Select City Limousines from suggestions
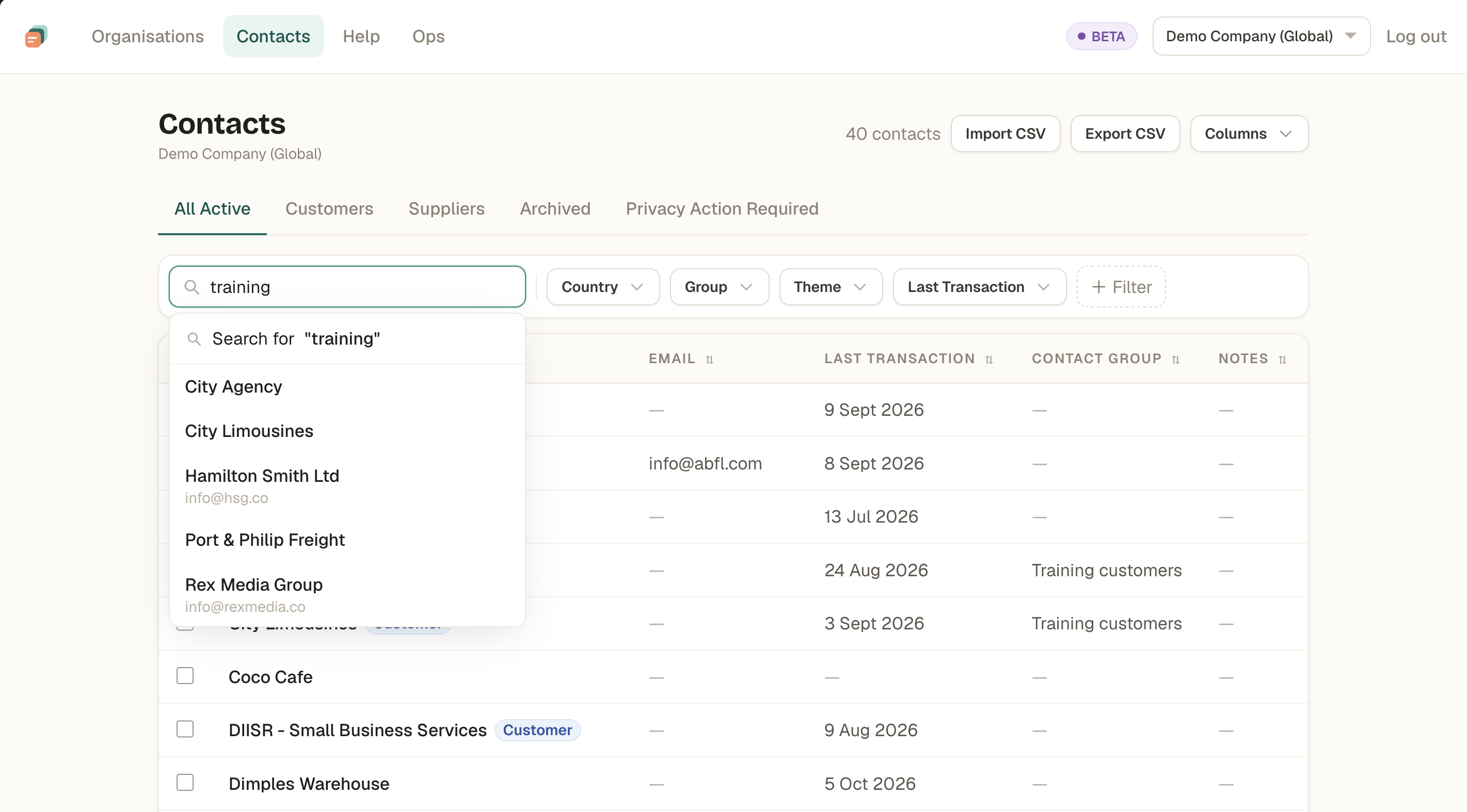This screenshot has height=812, width=1467. click(347, 431)
